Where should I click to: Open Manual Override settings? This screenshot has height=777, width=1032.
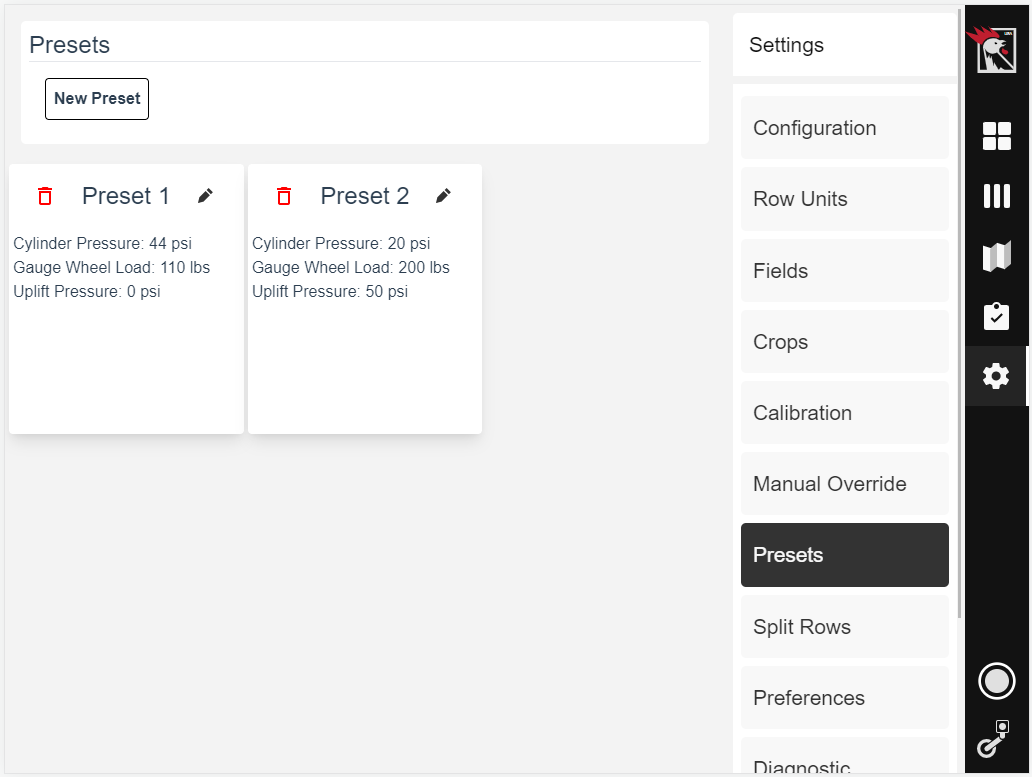point(844,484)
